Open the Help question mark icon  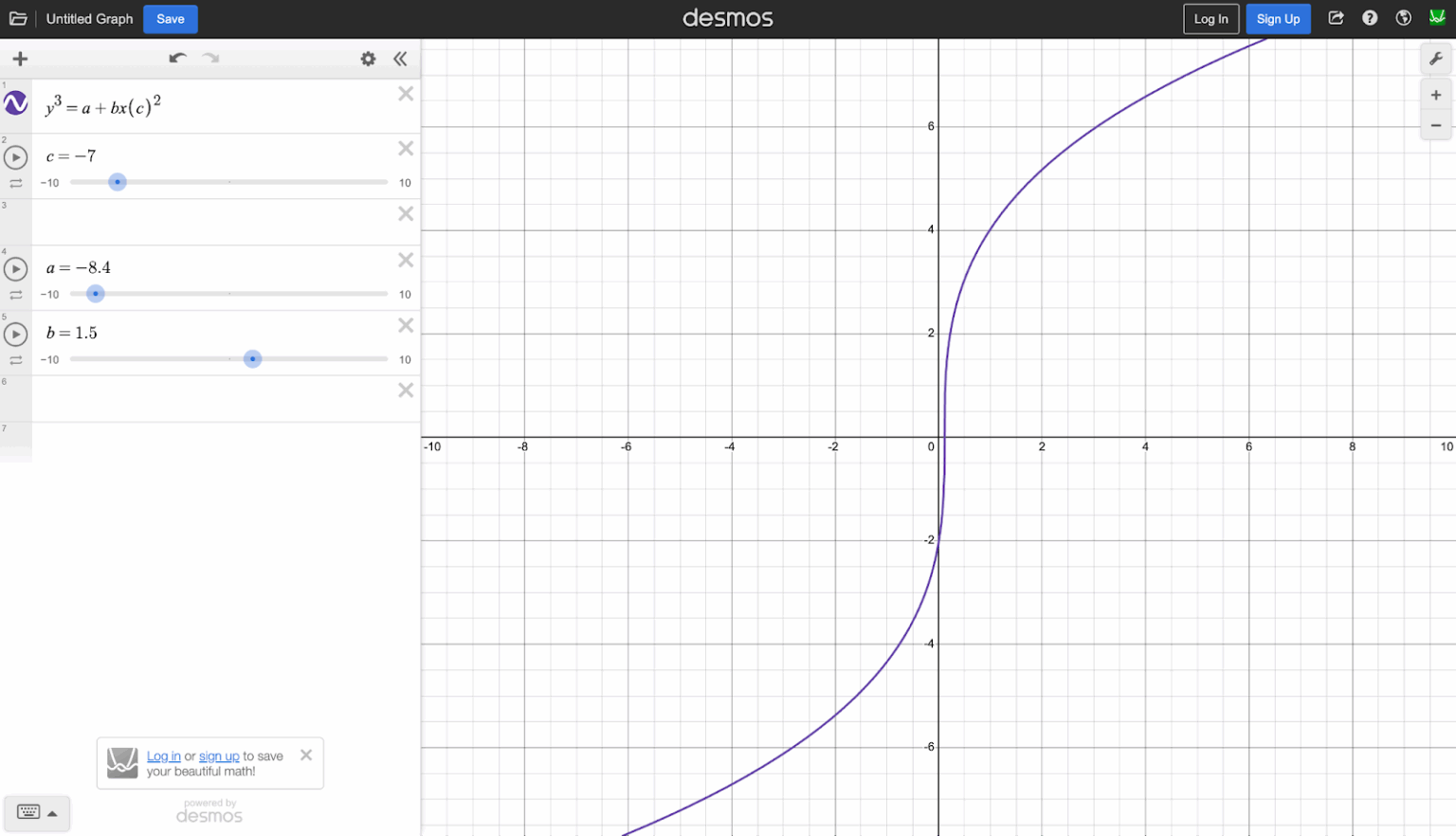[1370, 18]
